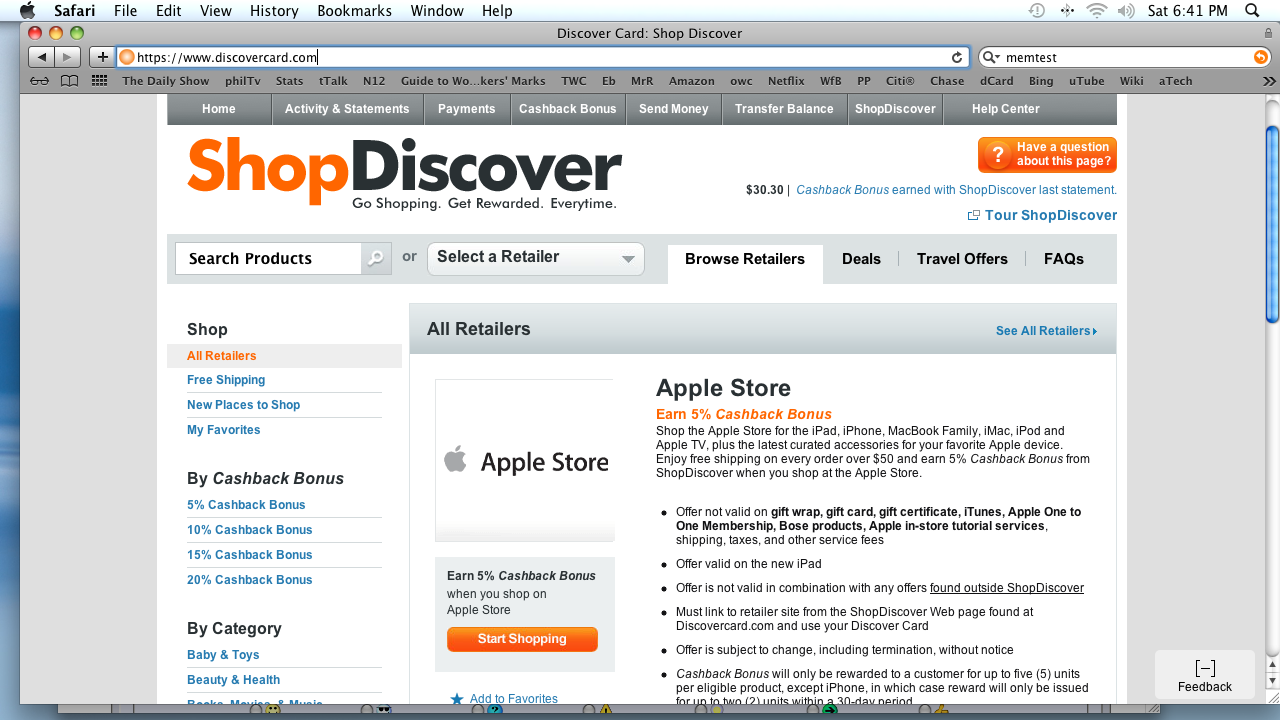Click the address bar URL field
This screenshot has height=720, width=1280.
[x=541, y=58]
